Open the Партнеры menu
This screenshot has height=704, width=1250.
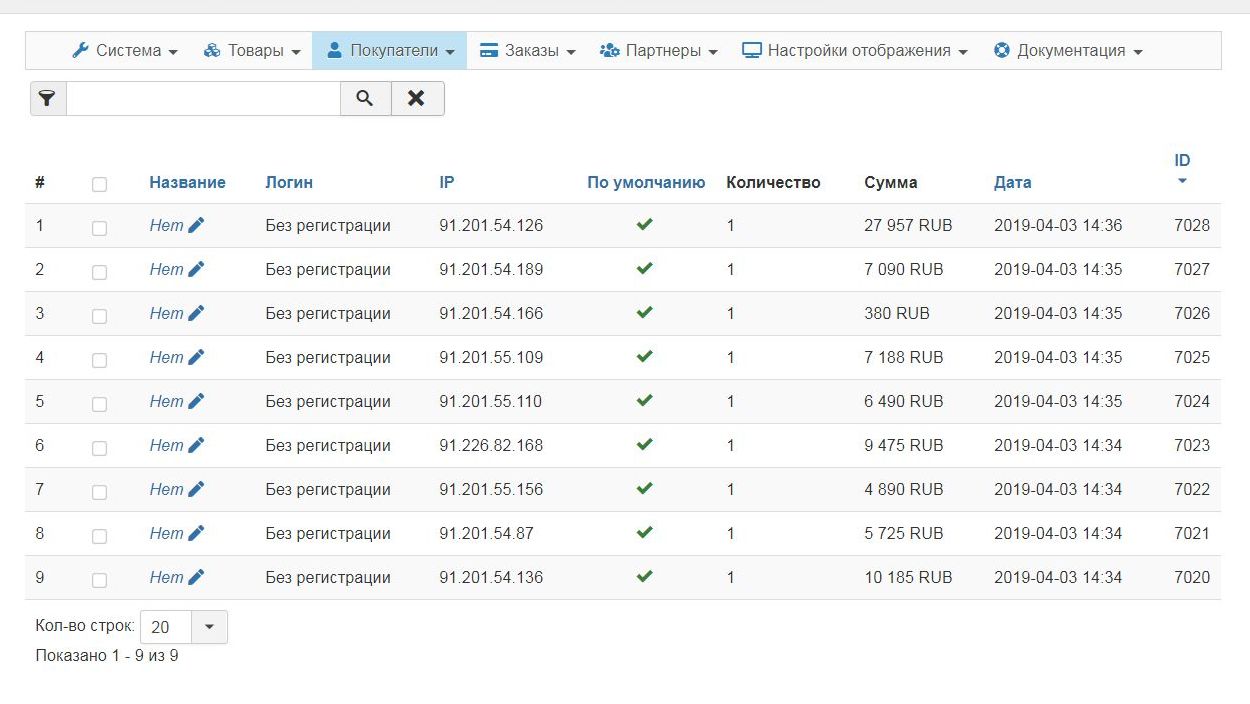pos(659,51)
